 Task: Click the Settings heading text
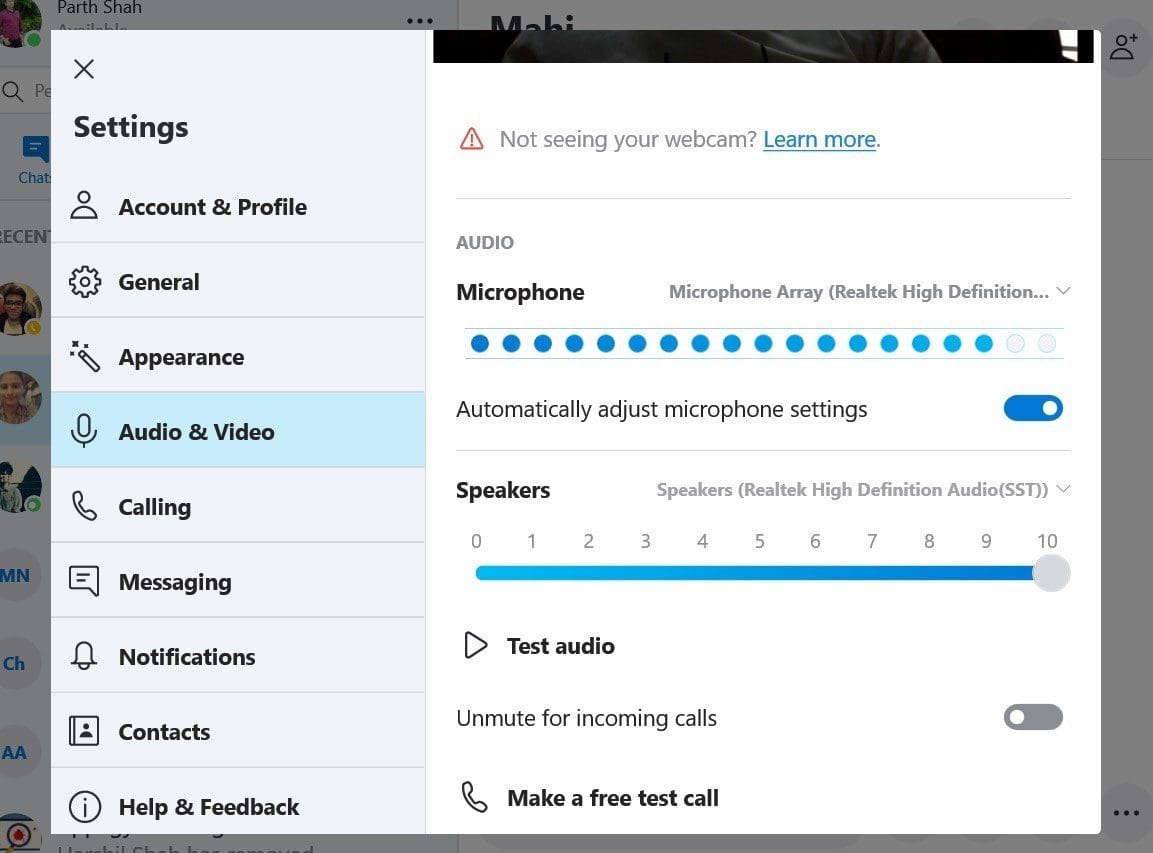tap(131, 127)
